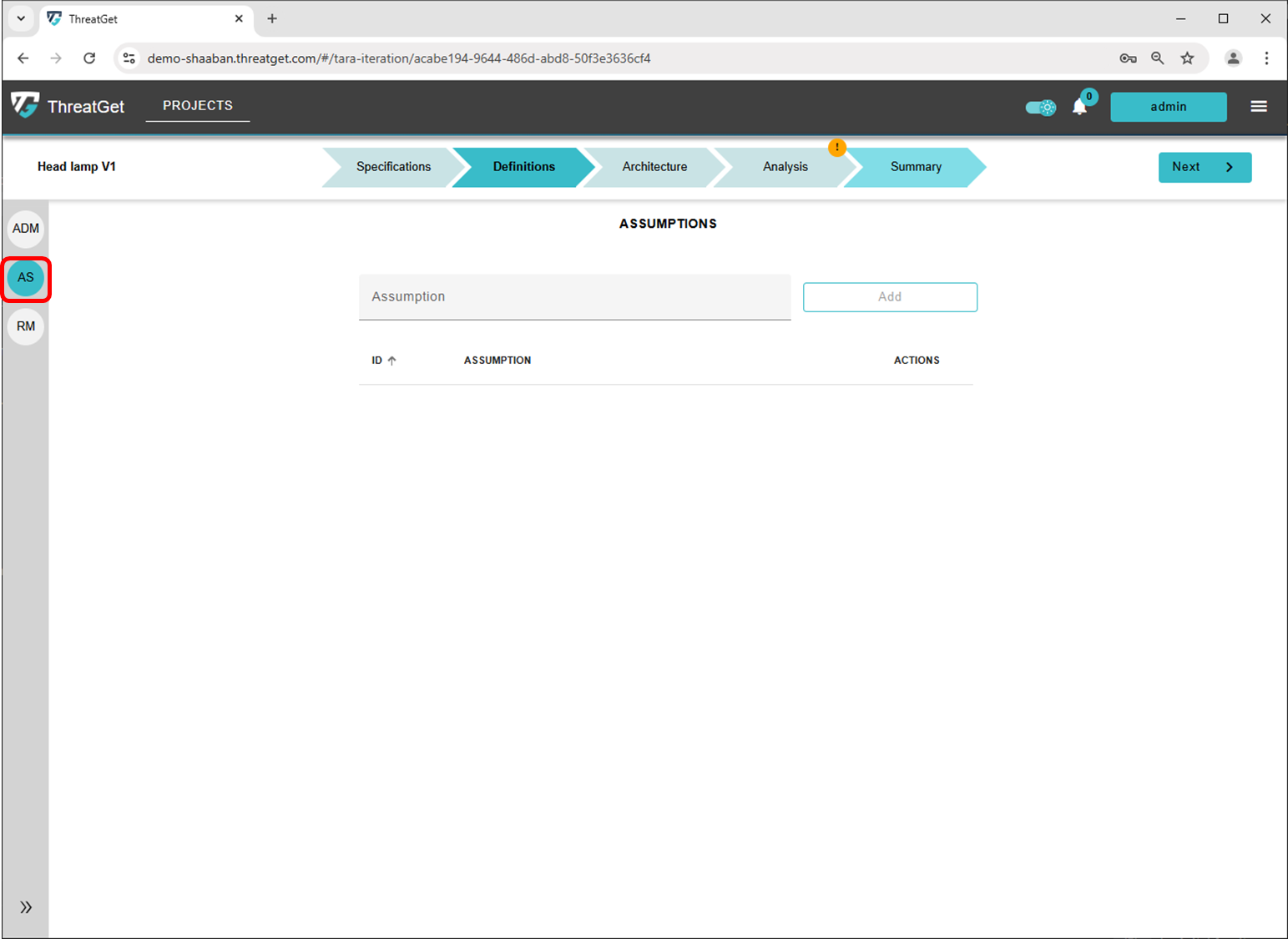
Task: Open the notifications bell
Action: (x=1079, y=107)
